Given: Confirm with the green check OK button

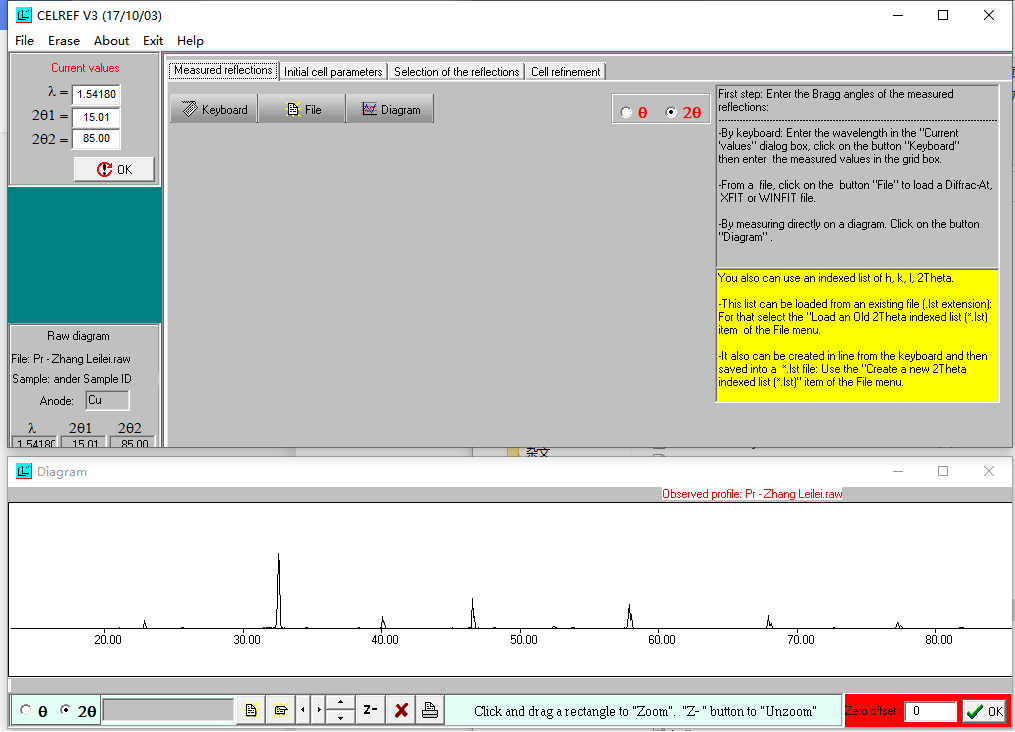Looking at the screenshot, I should 984,711.
